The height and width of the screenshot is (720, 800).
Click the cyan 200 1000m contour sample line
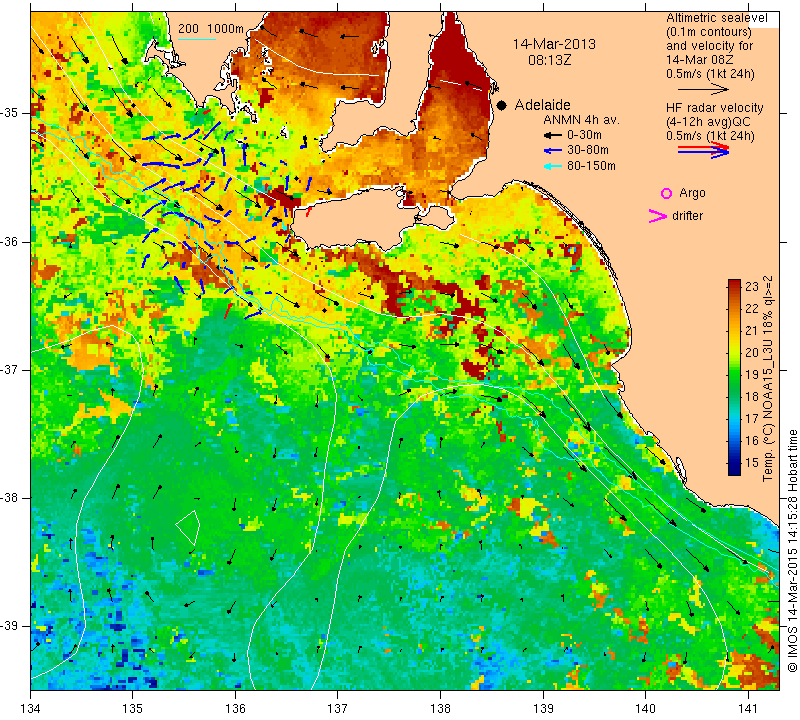coord(197,39)
